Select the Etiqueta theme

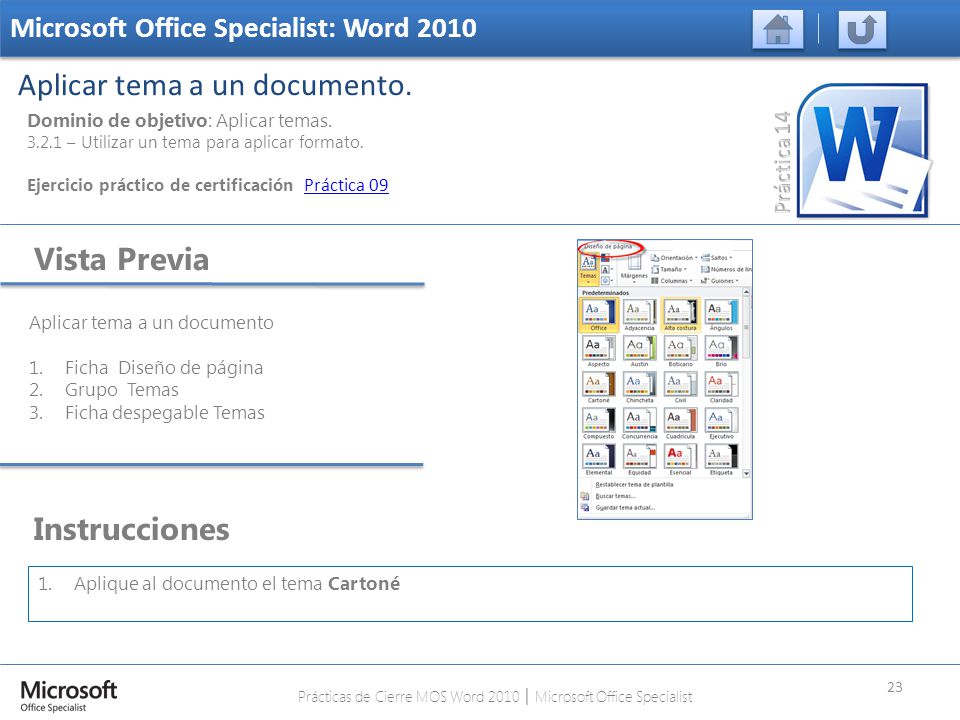point(721,459)
